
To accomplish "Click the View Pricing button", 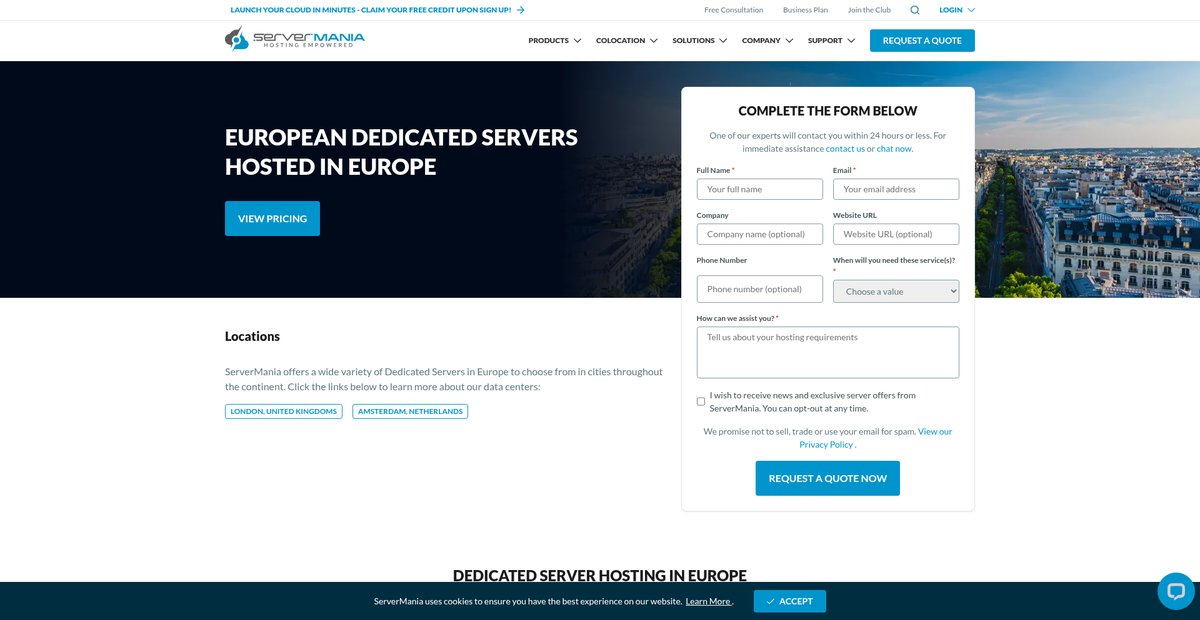I will tap(272, 218).
